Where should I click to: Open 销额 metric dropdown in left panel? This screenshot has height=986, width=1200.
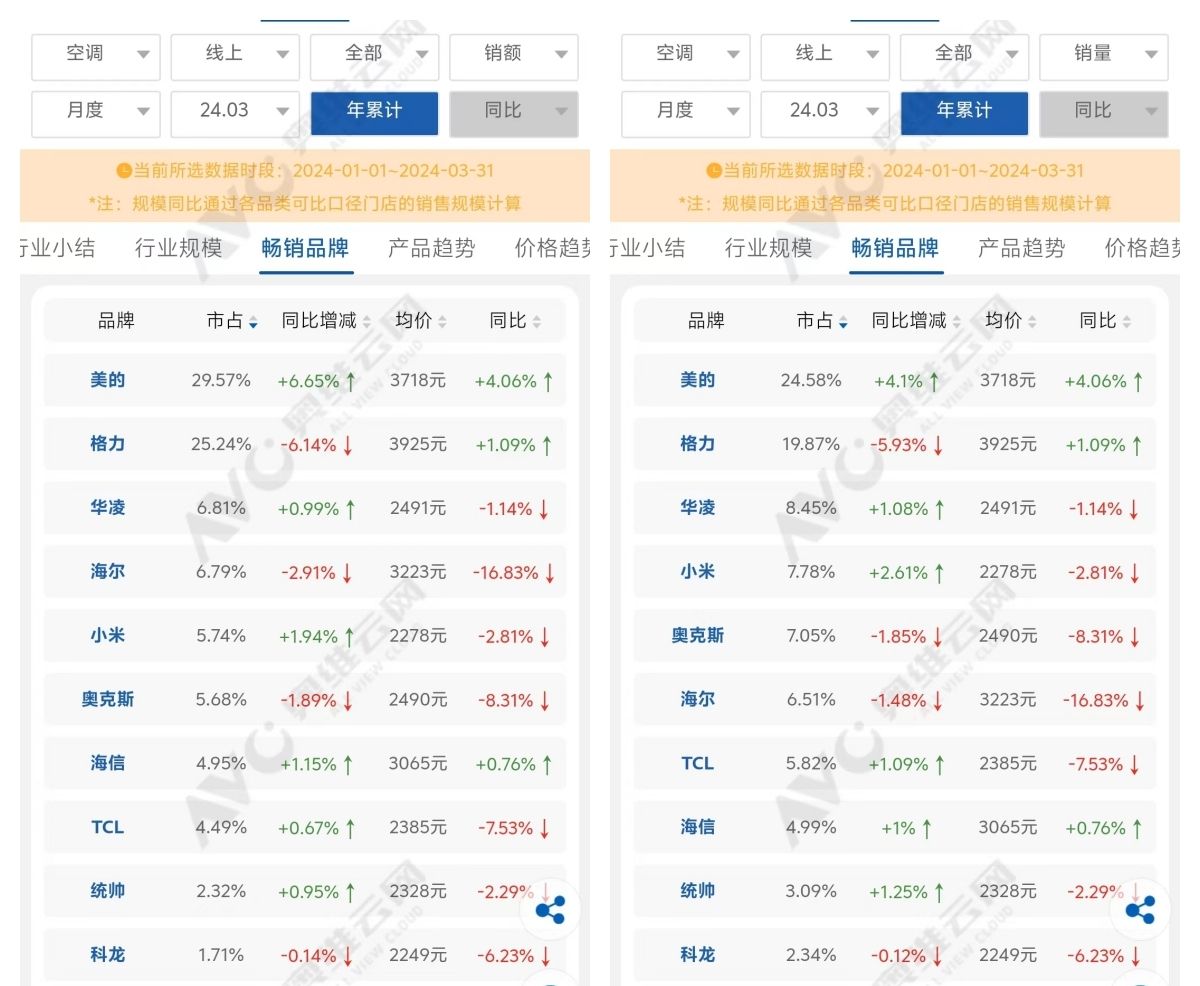[514, 57]
